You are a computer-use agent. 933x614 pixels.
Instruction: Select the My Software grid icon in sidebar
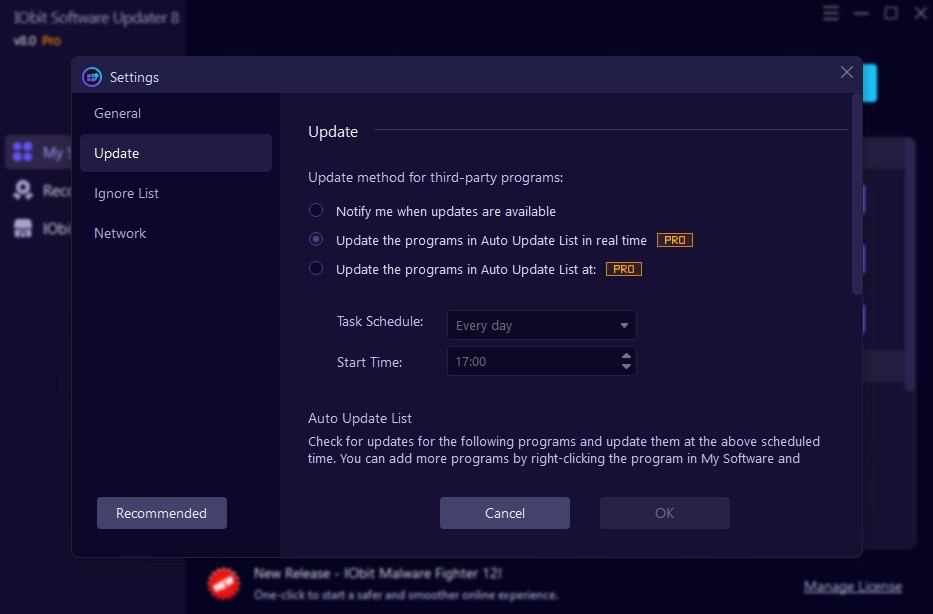coord(22,152)
